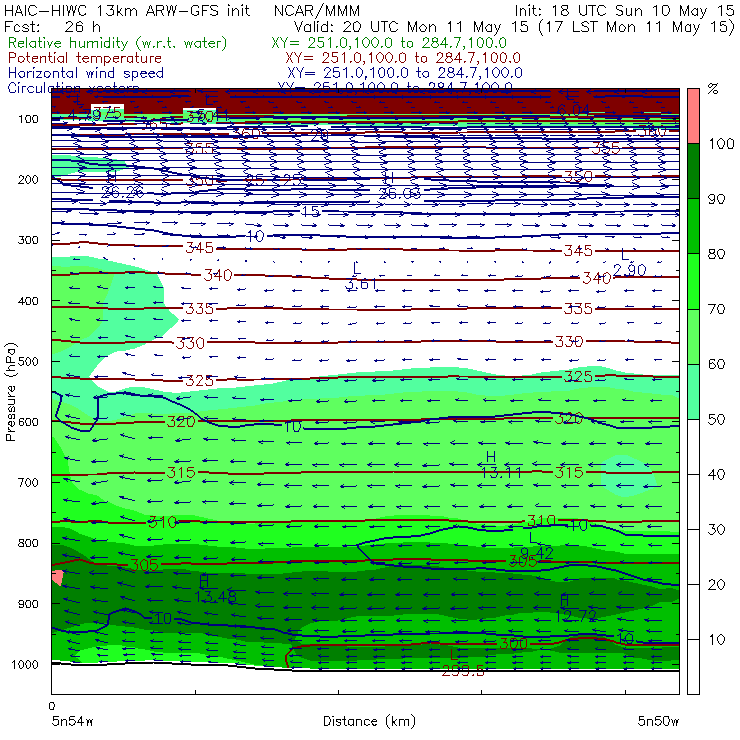Click the colorbar '30' tick label
740x740 pixels.
717,530
